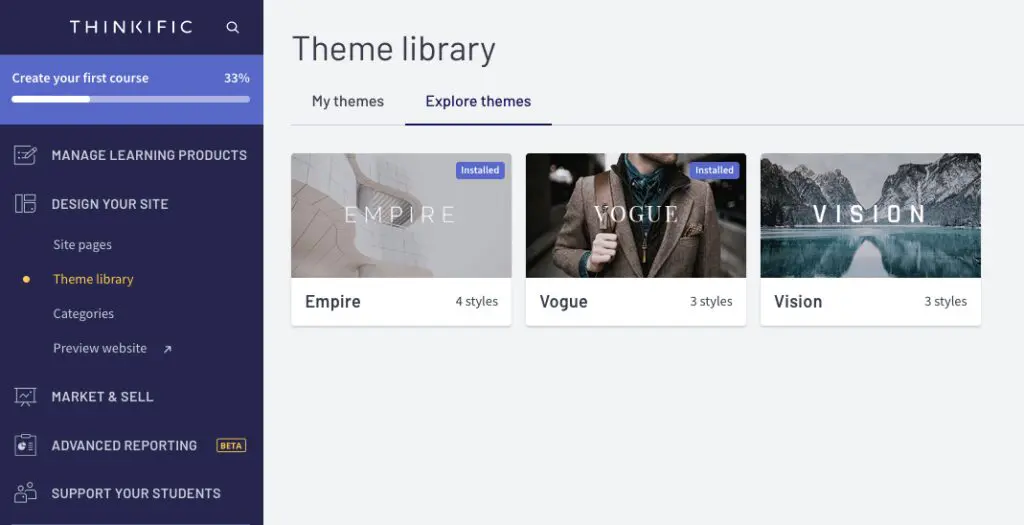
Task: Go to Categories in the sidebar
Action: click(x=84, y=314)
